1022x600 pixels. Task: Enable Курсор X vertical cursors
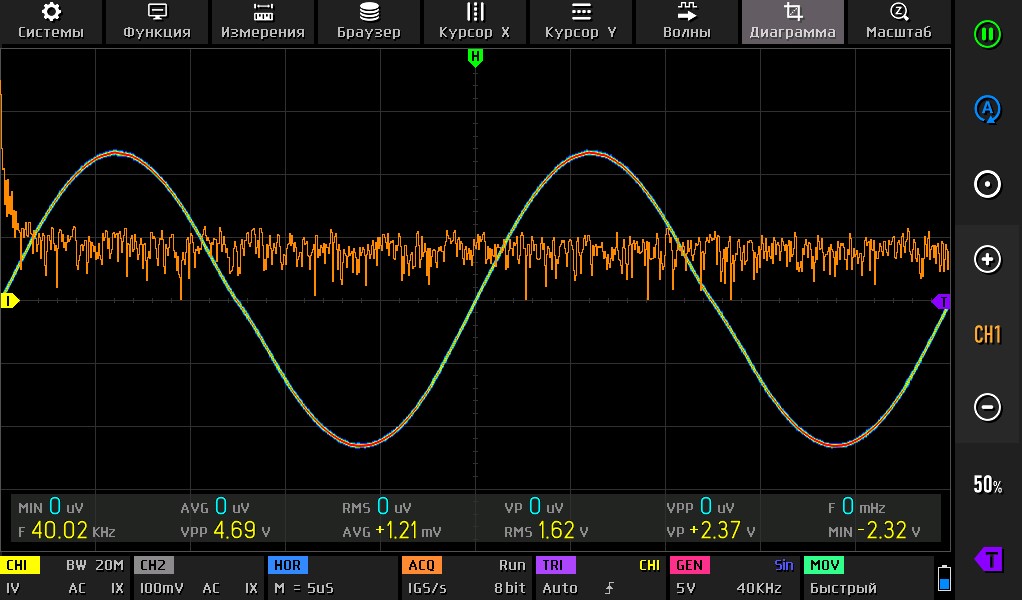click(x=475, y=21)
